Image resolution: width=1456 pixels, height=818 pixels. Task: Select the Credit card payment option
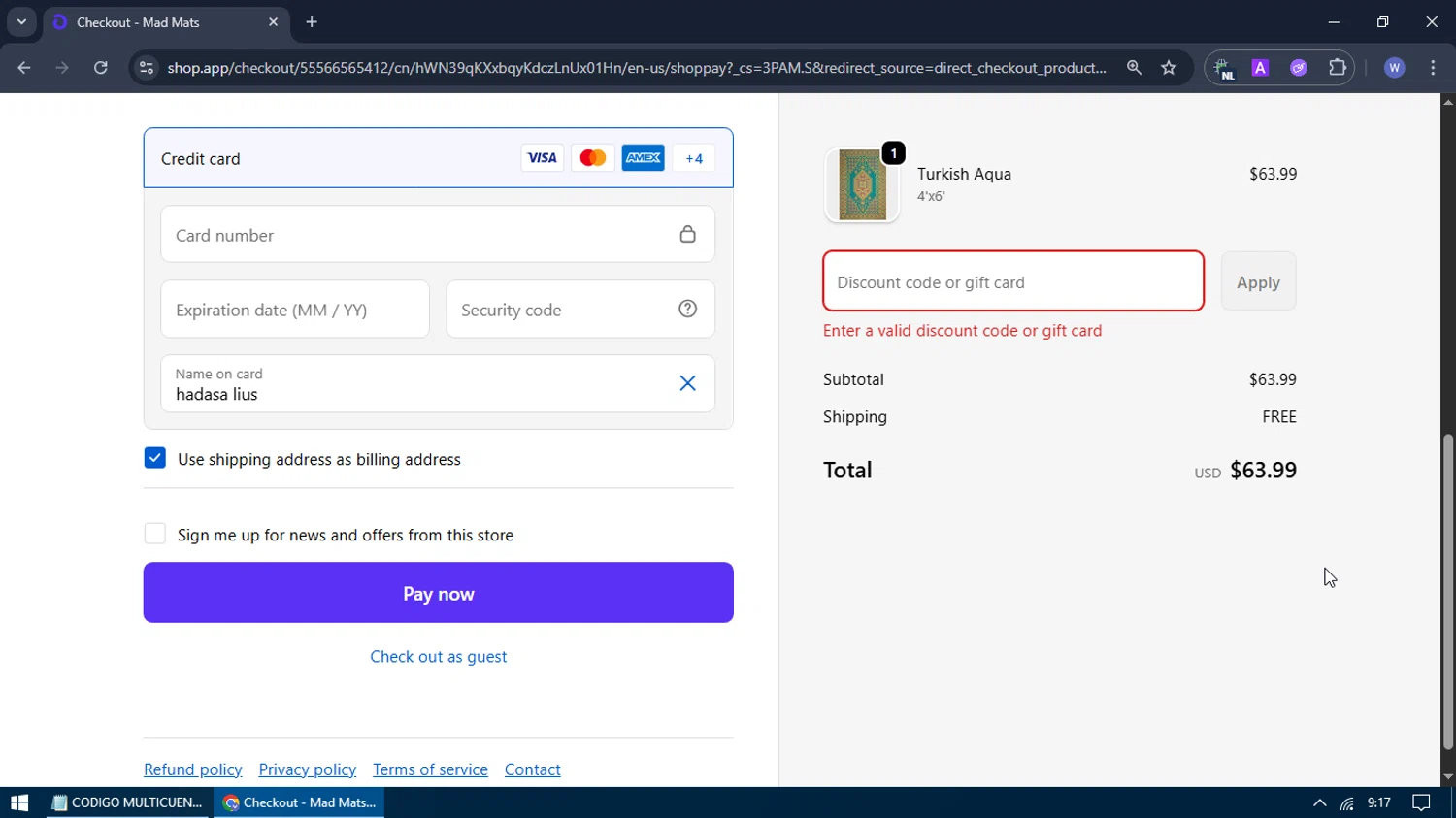click(439, 158)
